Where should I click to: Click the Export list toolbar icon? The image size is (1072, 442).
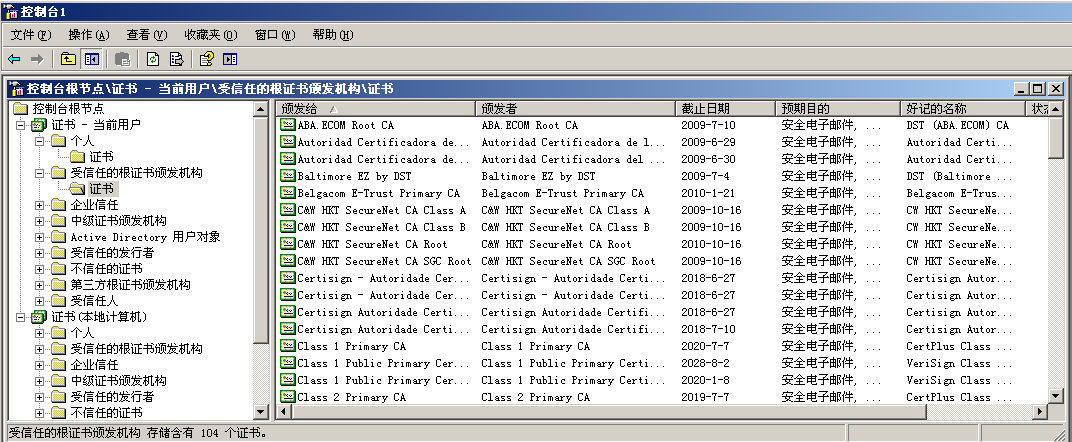[x=176, y=59]
